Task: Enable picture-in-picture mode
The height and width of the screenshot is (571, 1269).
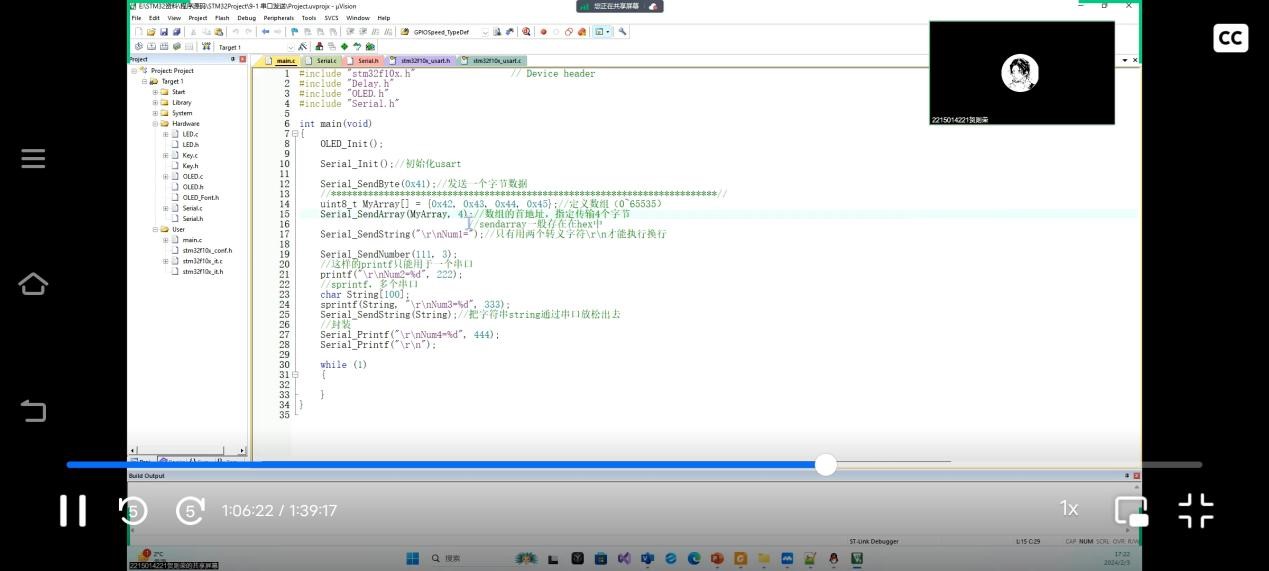Action: pyautogui.click(x=1131, y=510)
